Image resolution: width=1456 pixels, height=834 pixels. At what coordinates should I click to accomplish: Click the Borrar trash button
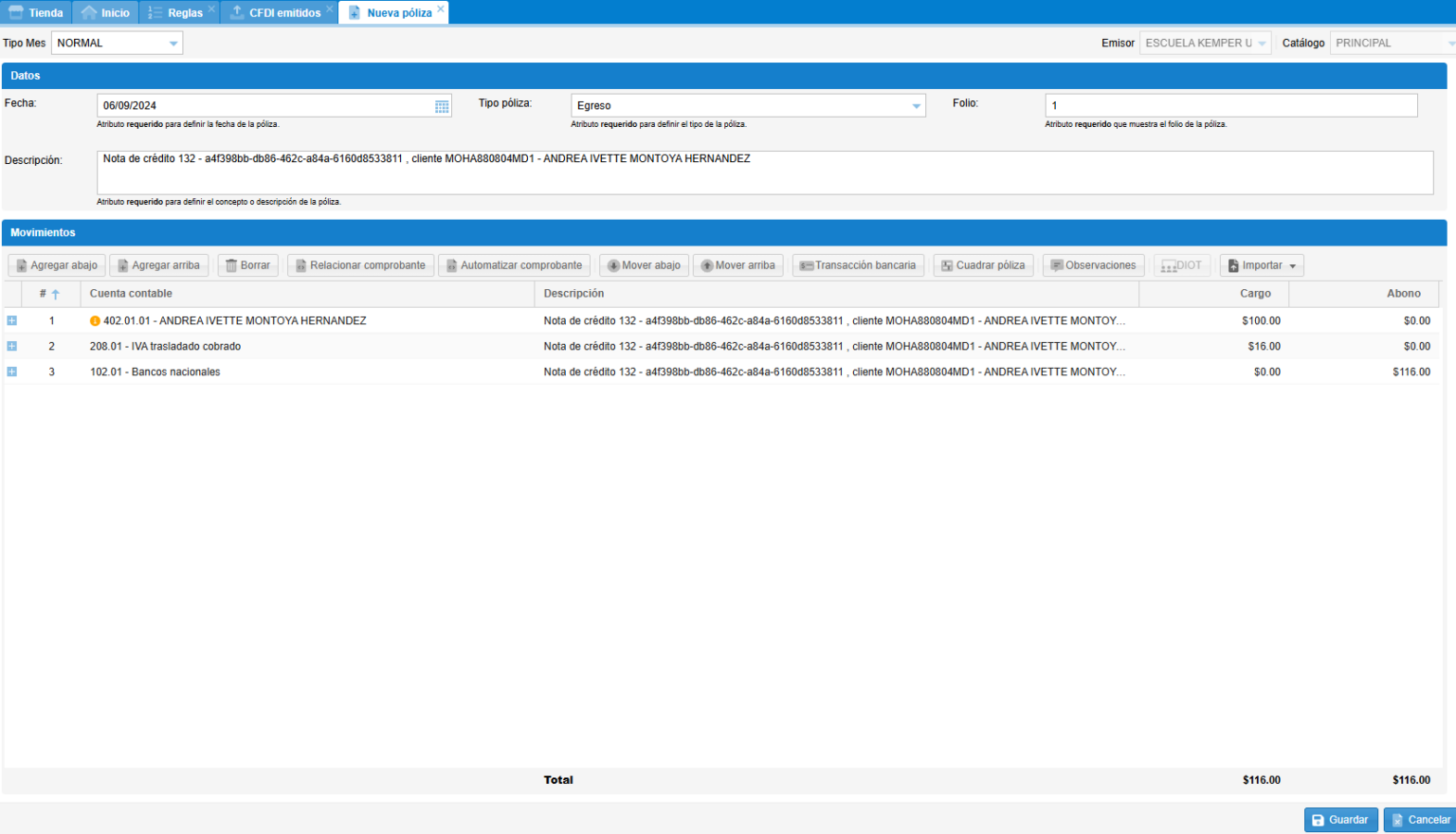pos(247,265)
